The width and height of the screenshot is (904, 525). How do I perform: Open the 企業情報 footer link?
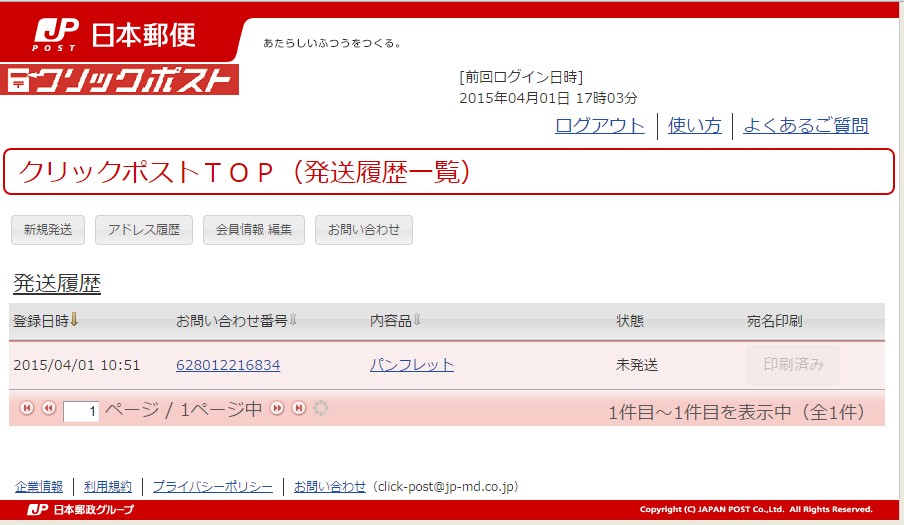pyautogui.click(x=39, y=487)
